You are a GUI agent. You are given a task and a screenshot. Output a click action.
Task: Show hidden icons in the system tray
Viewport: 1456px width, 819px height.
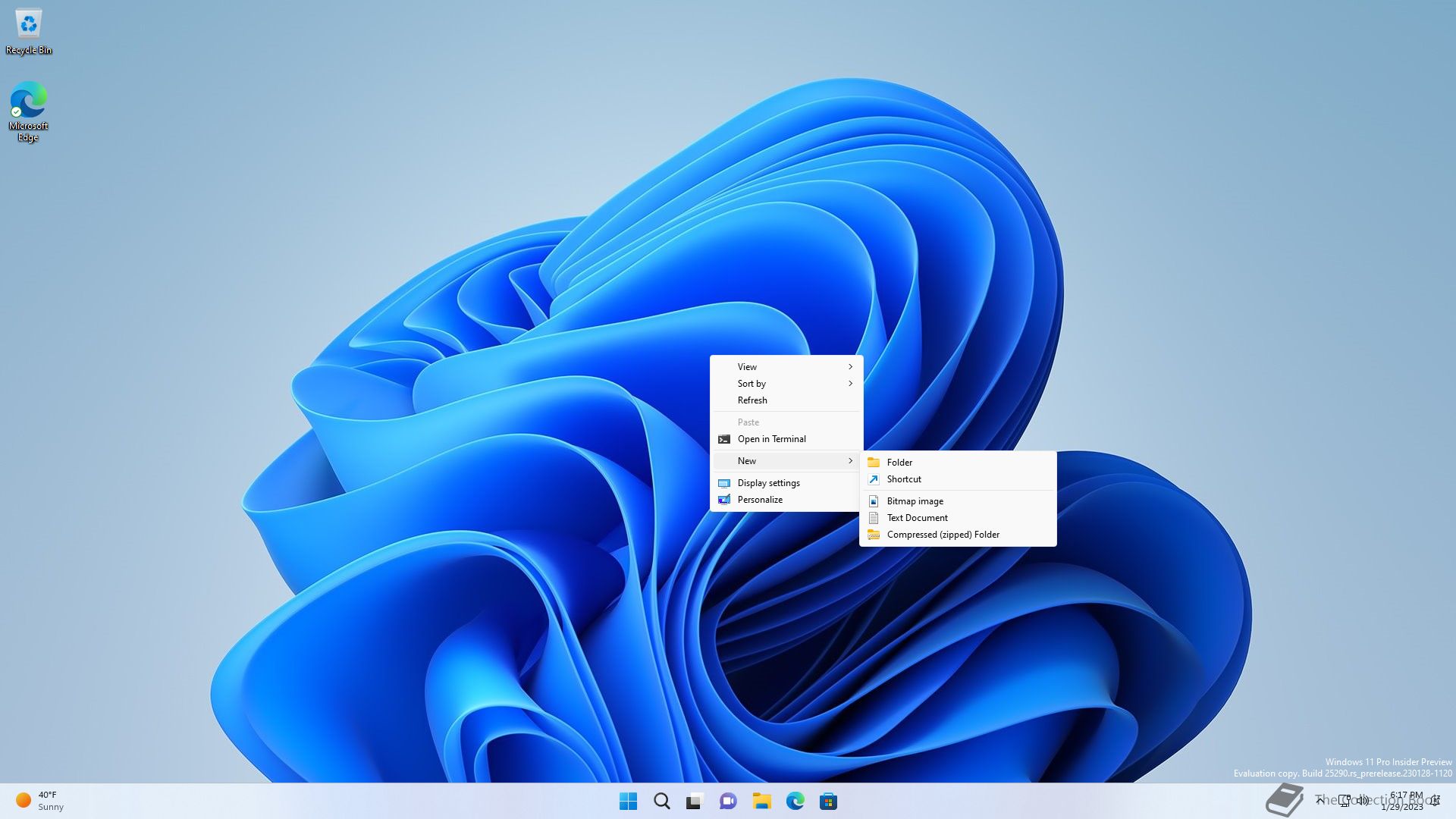click(x=1320, y=800)
